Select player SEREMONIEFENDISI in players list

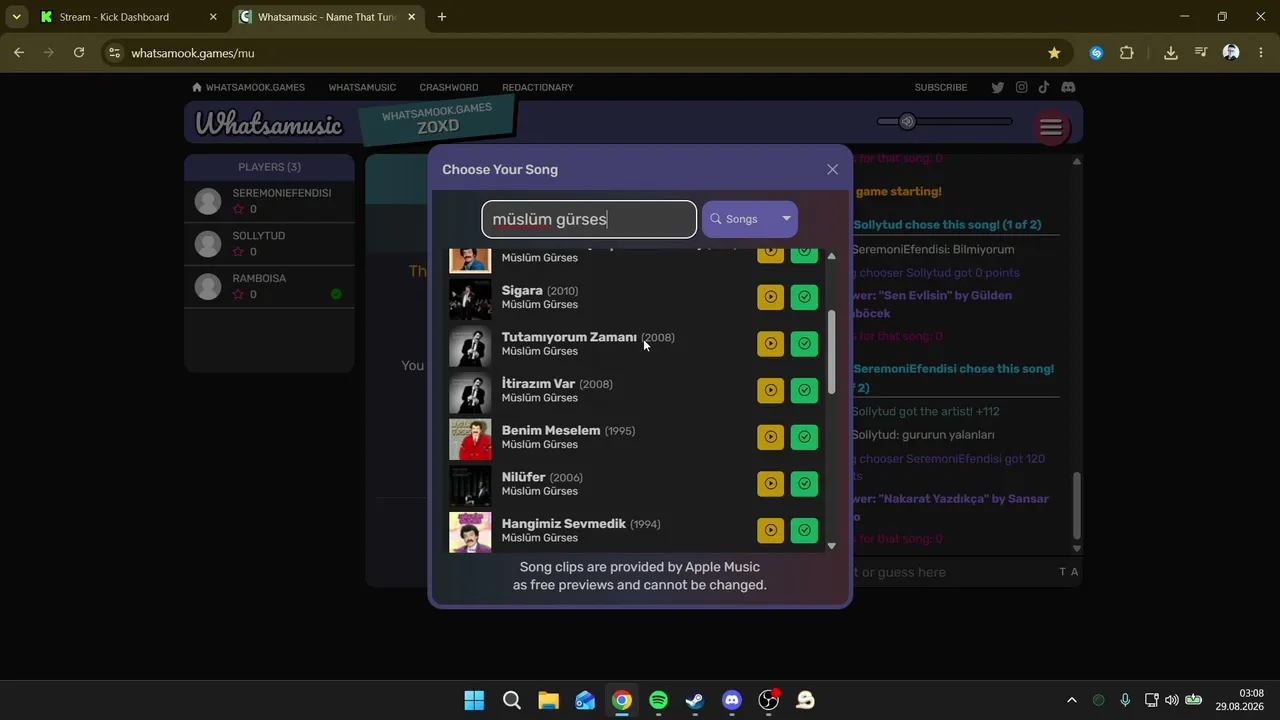(x=269, y=201)
